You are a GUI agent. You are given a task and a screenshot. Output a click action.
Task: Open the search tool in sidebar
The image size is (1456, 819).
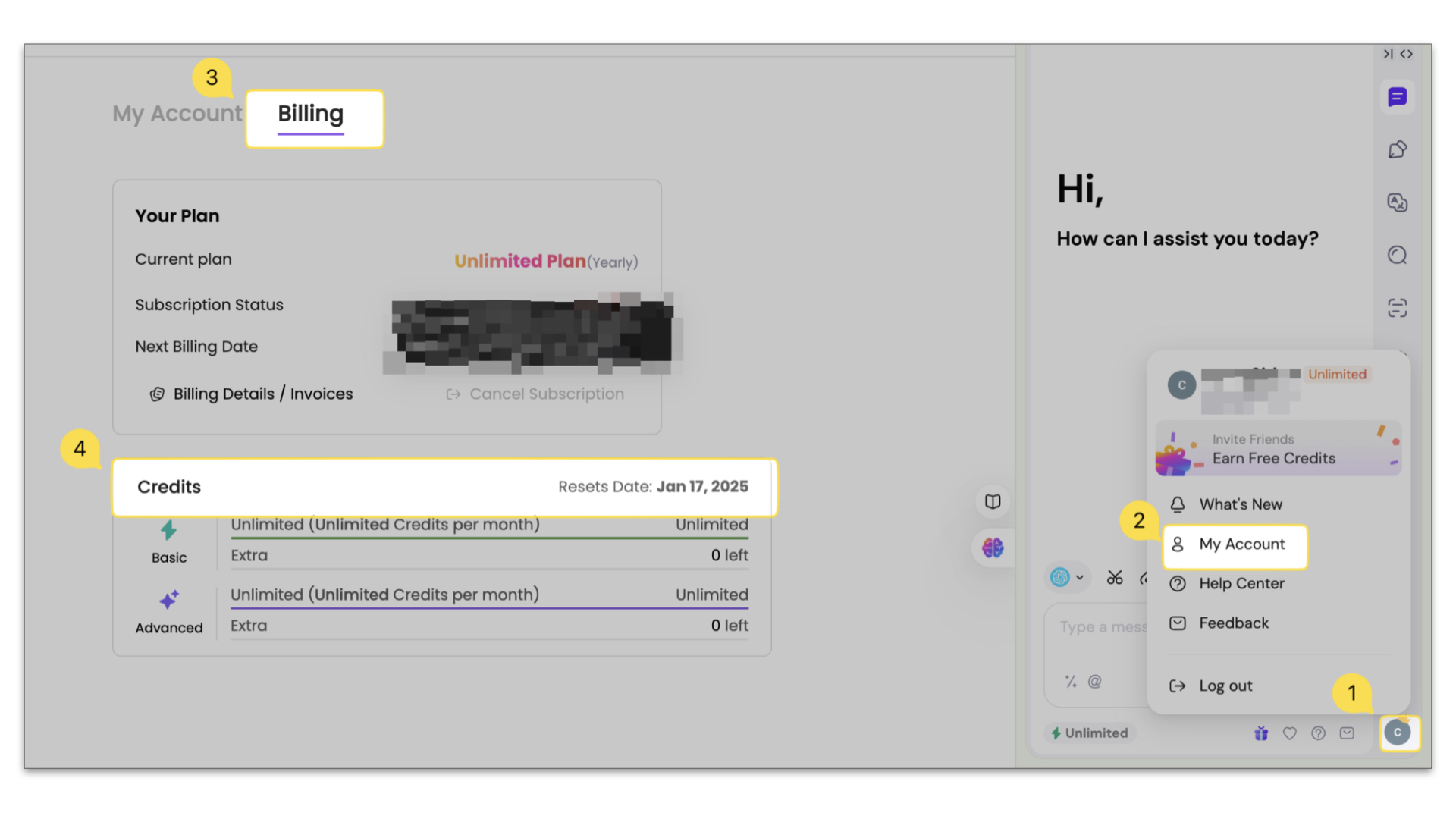[x=1397, y=255]
